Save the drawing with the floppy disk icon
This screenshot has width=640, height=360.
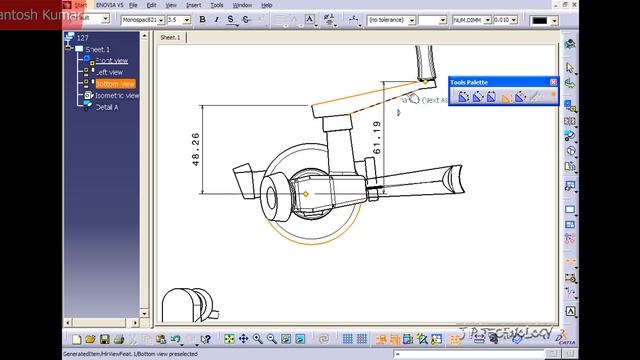click(104, 339)
